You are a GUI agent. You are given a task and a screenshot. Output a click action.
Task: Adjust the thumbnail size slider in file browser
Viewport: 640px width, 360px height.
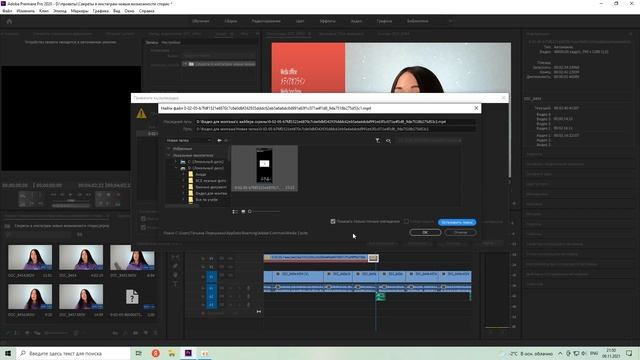pyautogui.click(x=264, y=211)
